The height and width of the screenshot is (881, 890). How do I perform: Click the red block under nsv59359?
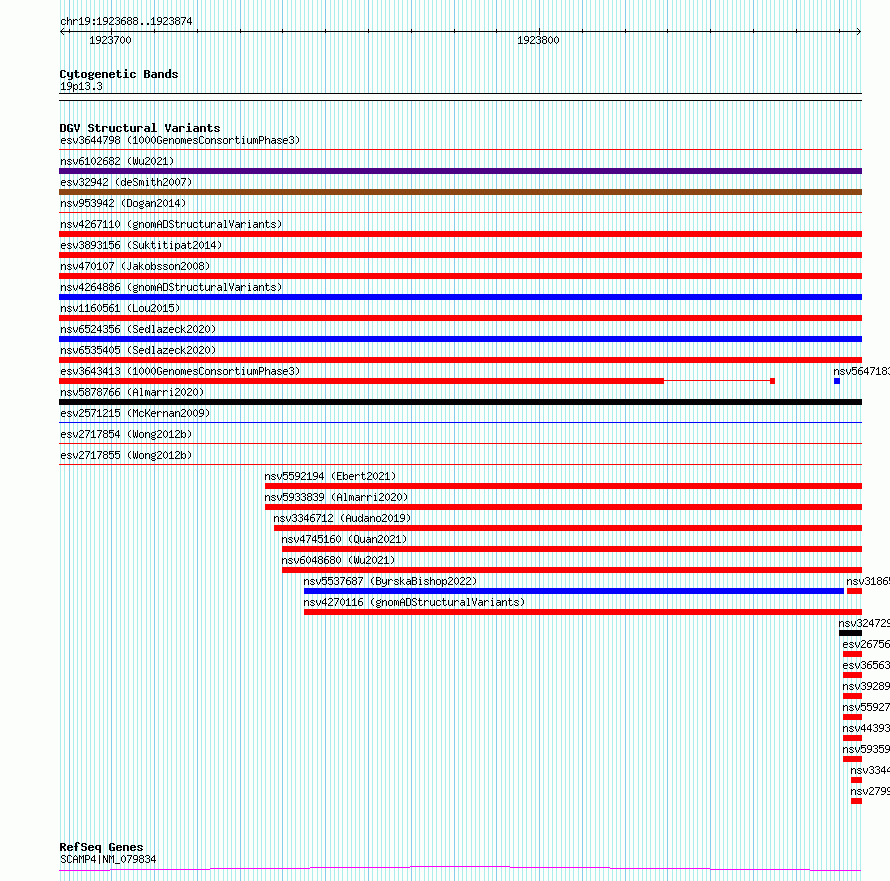click(853, 759)
